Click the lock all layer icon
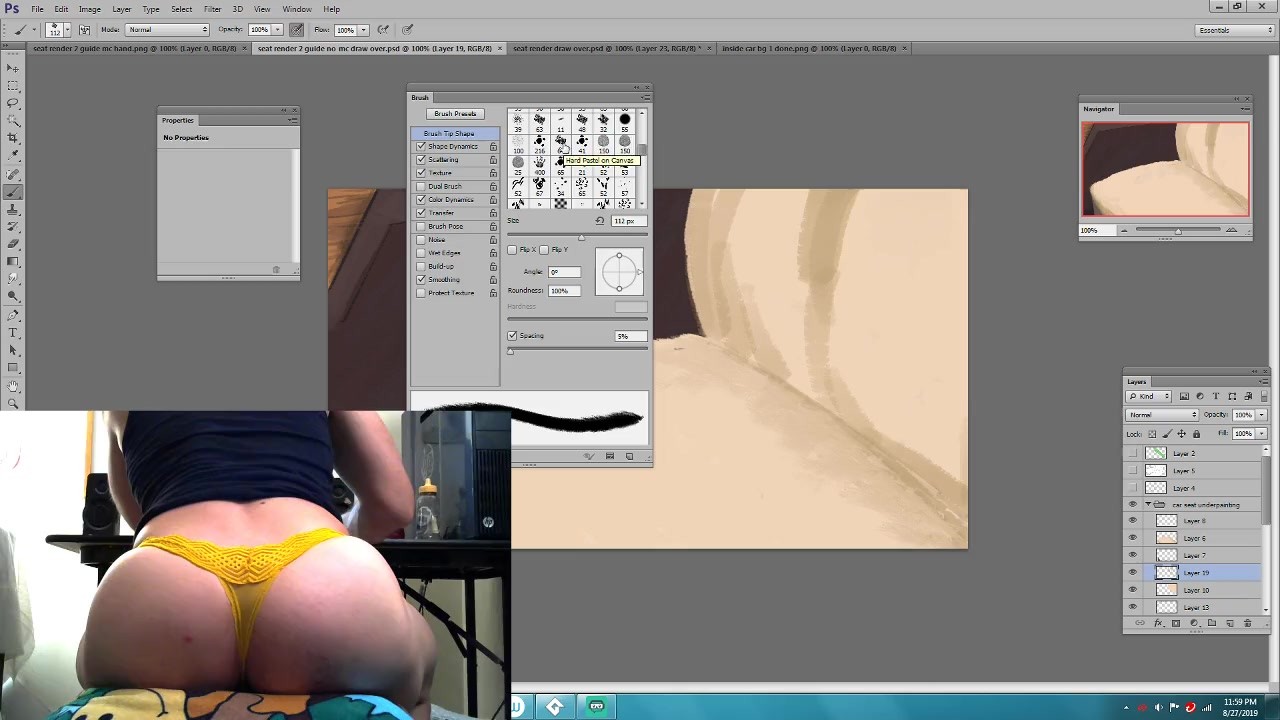 [1196, 434]
